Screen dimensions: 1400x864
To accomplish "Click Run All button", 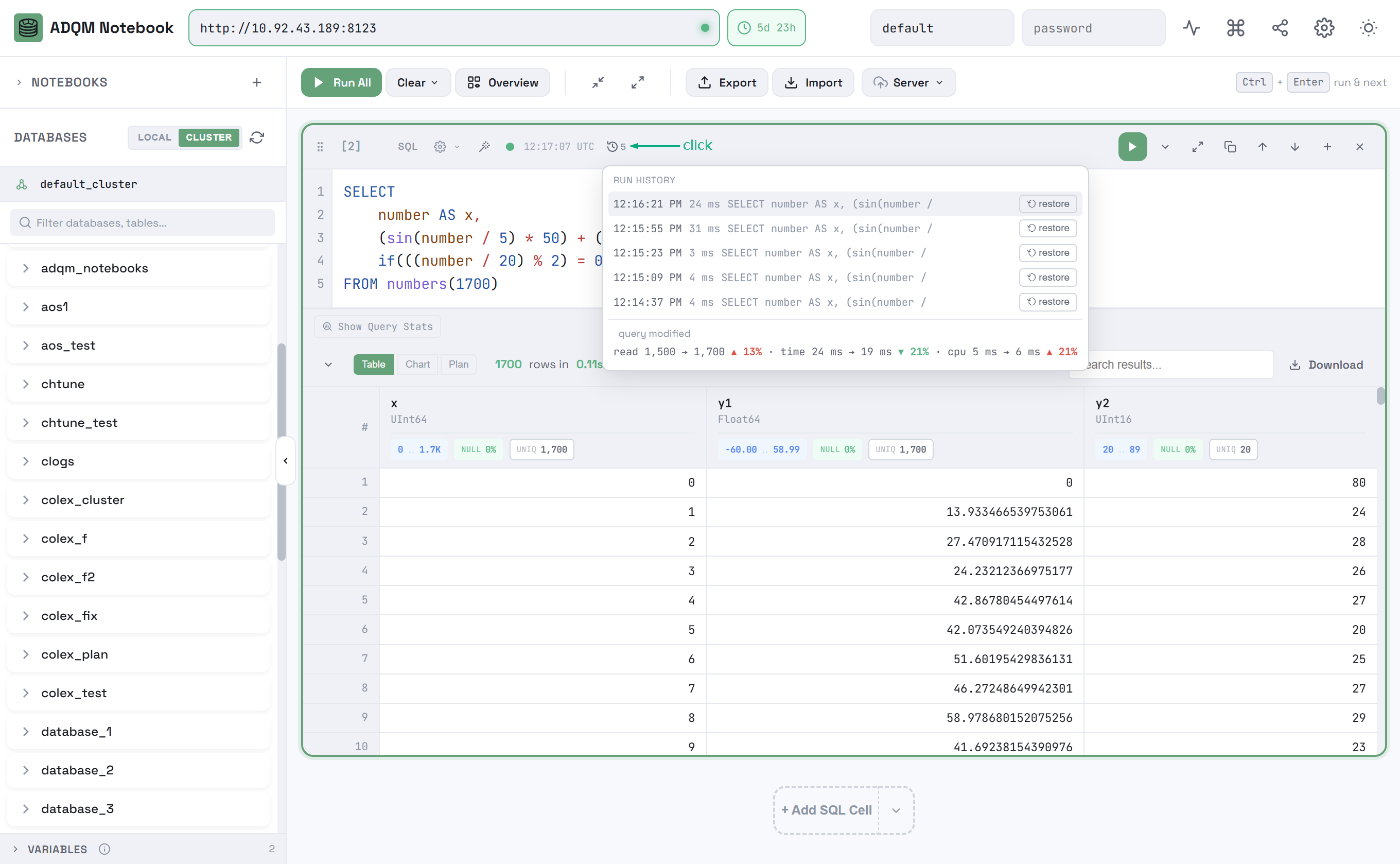I will (x=341, y=82).
